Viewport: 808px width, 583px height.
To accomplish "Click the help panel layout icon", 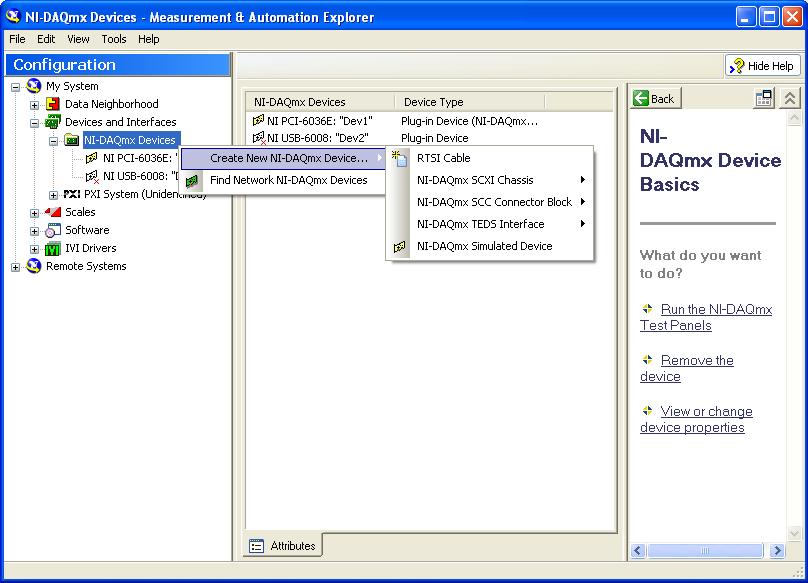I will pyautogui.click(x=764, y=98).
